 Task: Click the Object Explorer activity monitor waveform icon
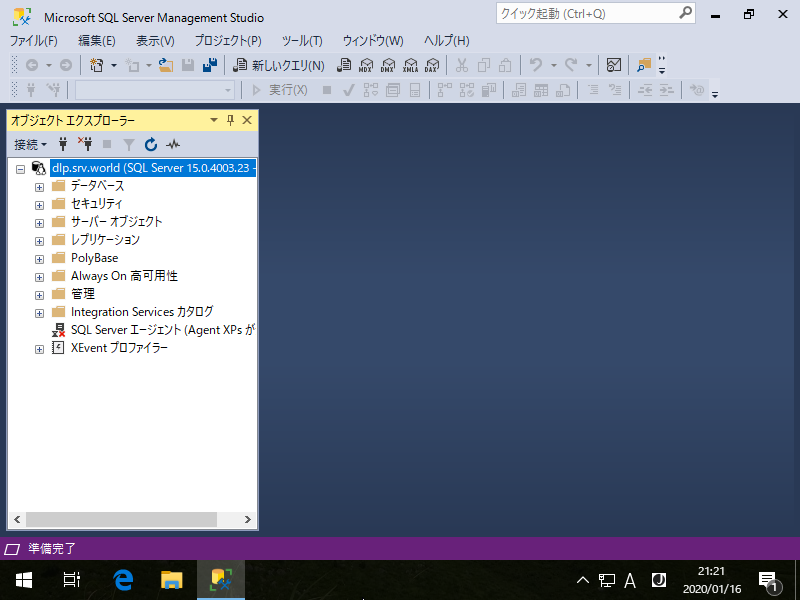point(173,144)
